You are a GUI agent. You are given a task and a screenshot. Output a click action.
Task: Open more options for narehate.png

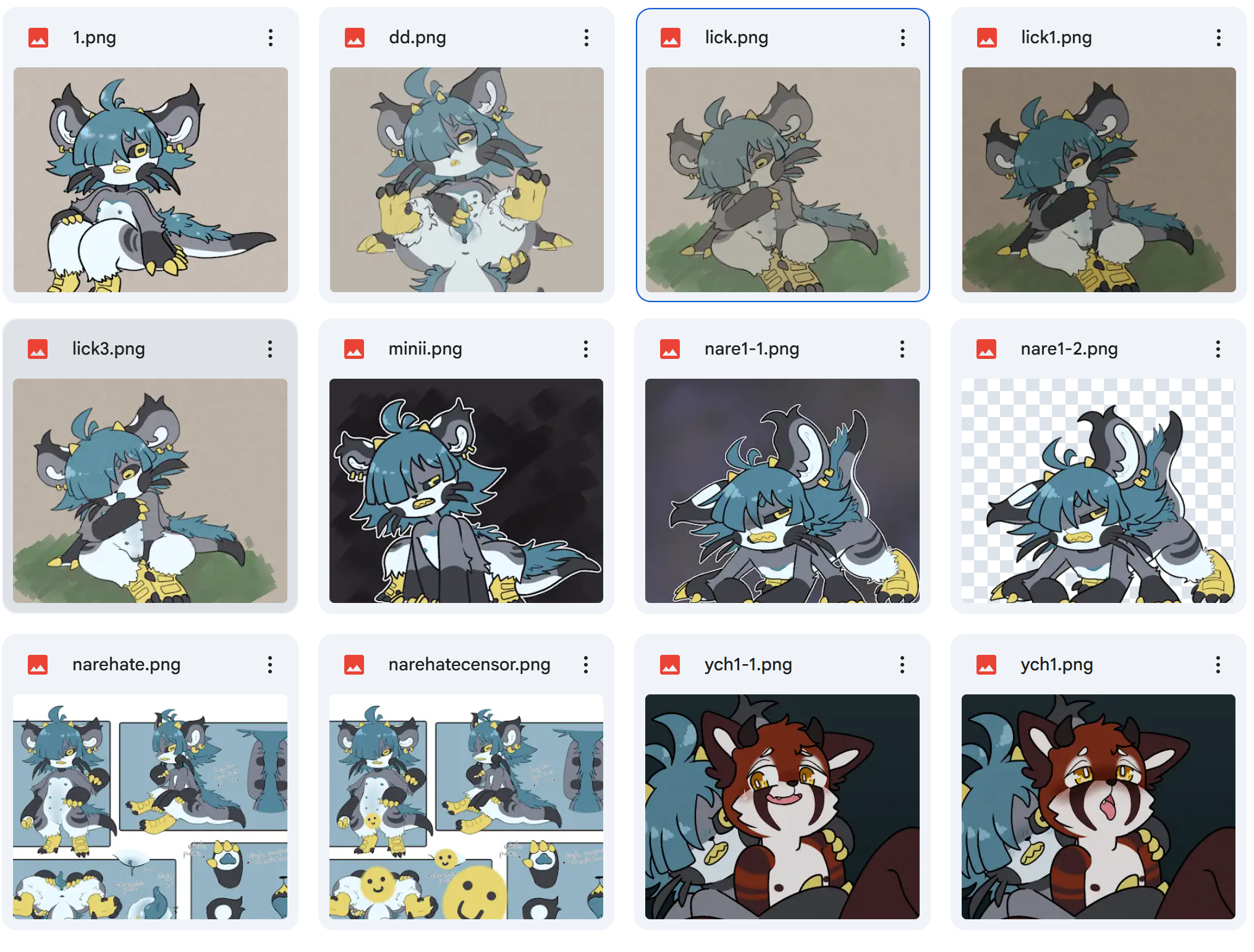[x=270, y=665]
